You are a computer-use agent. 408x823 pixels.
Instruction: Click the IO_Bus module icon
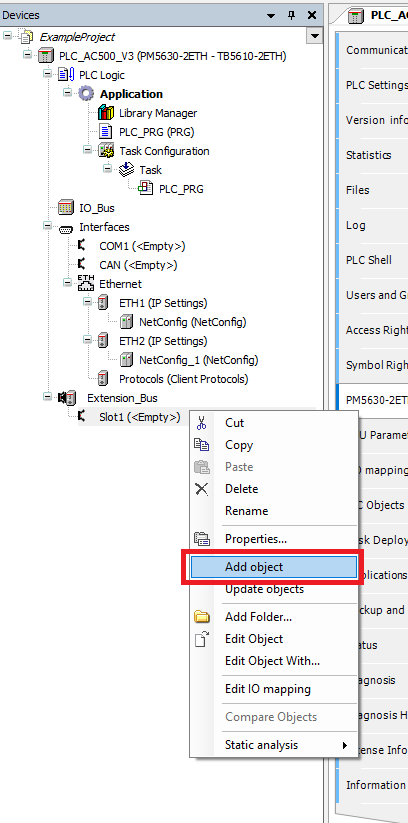tap(66, 208)
